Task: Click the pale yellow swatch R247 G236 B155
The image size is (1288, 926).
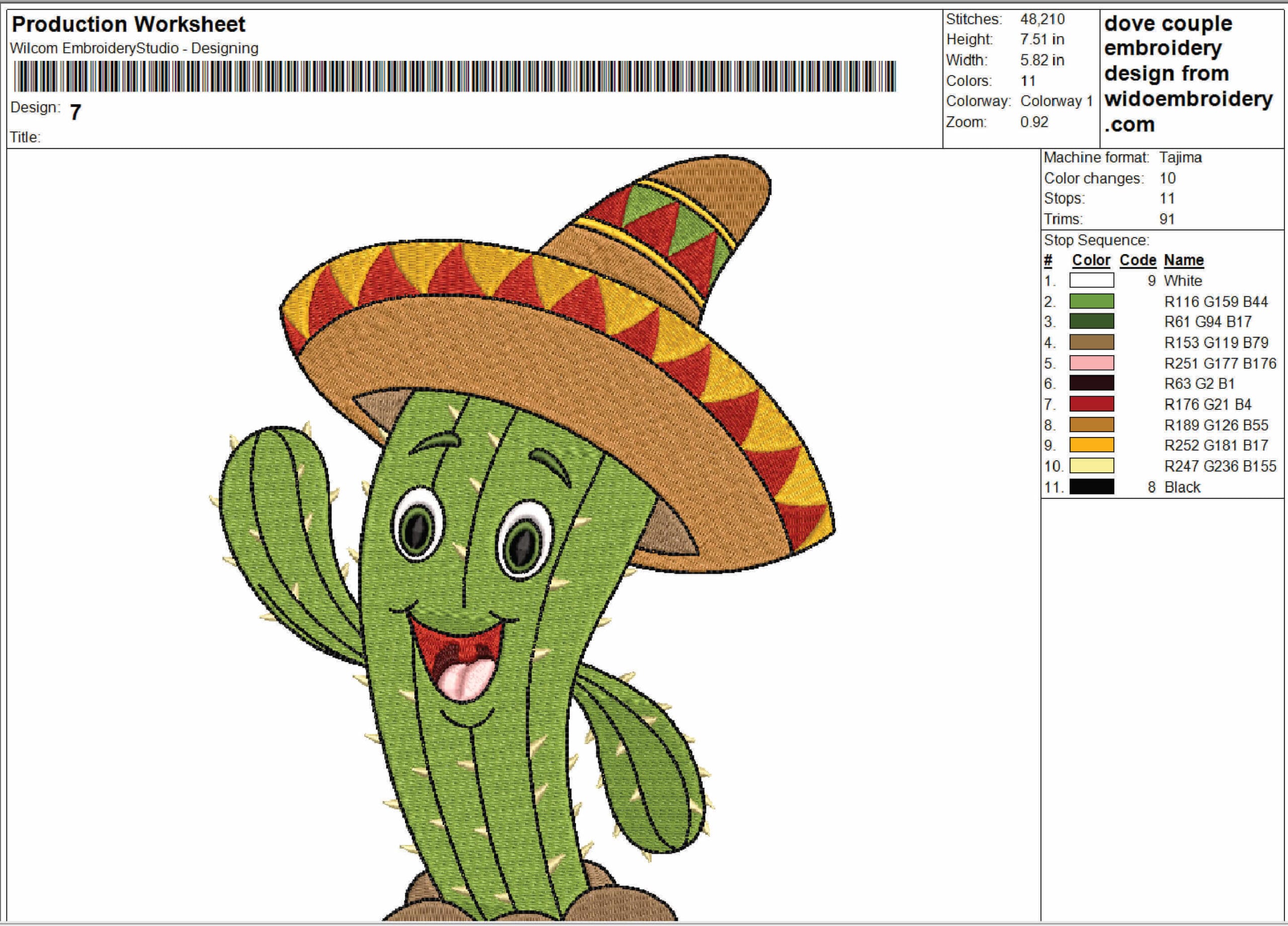Action: 1091,466
